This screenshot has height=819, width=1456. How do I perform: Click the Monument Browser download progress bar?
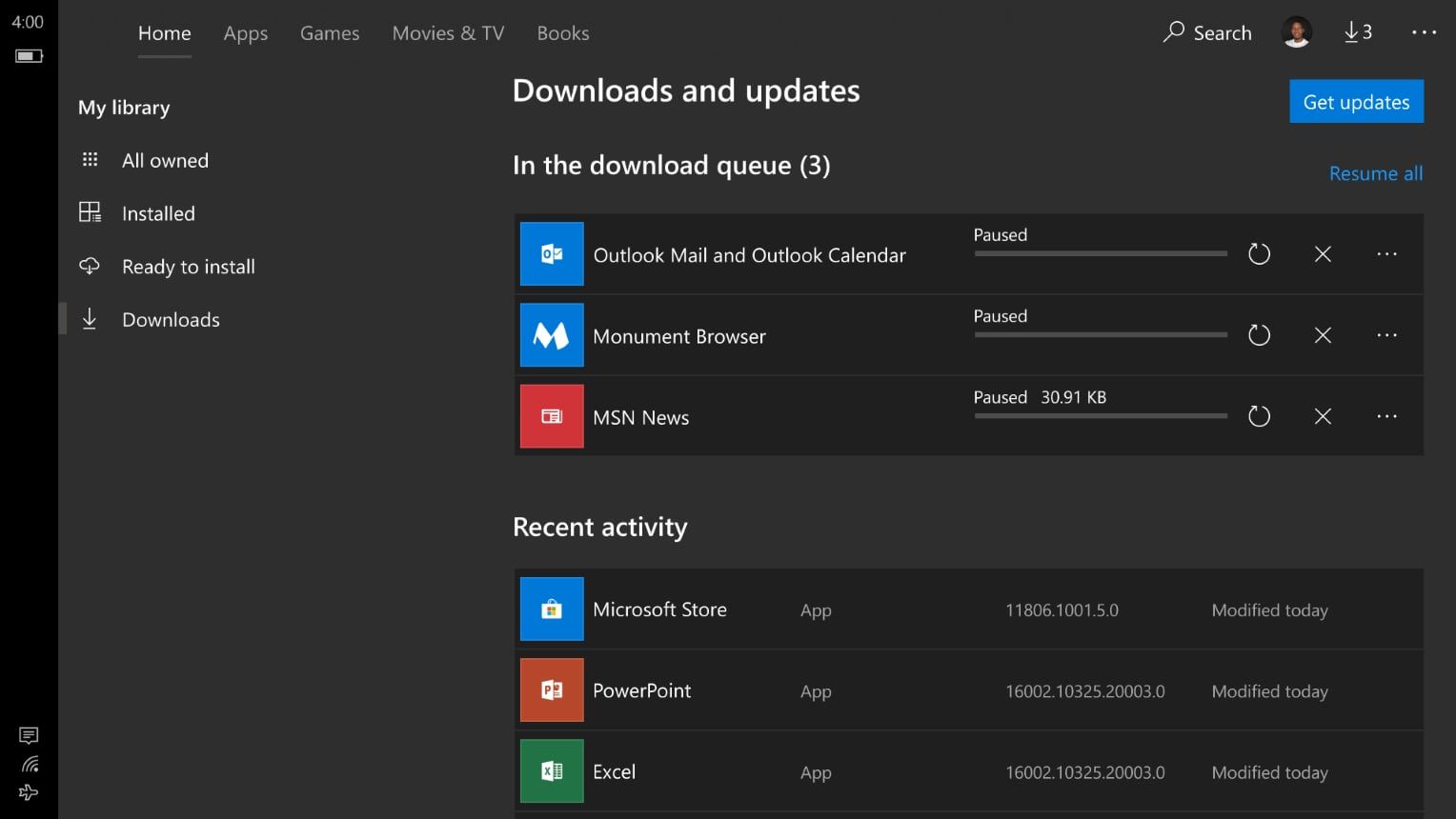click(1101, 334)
